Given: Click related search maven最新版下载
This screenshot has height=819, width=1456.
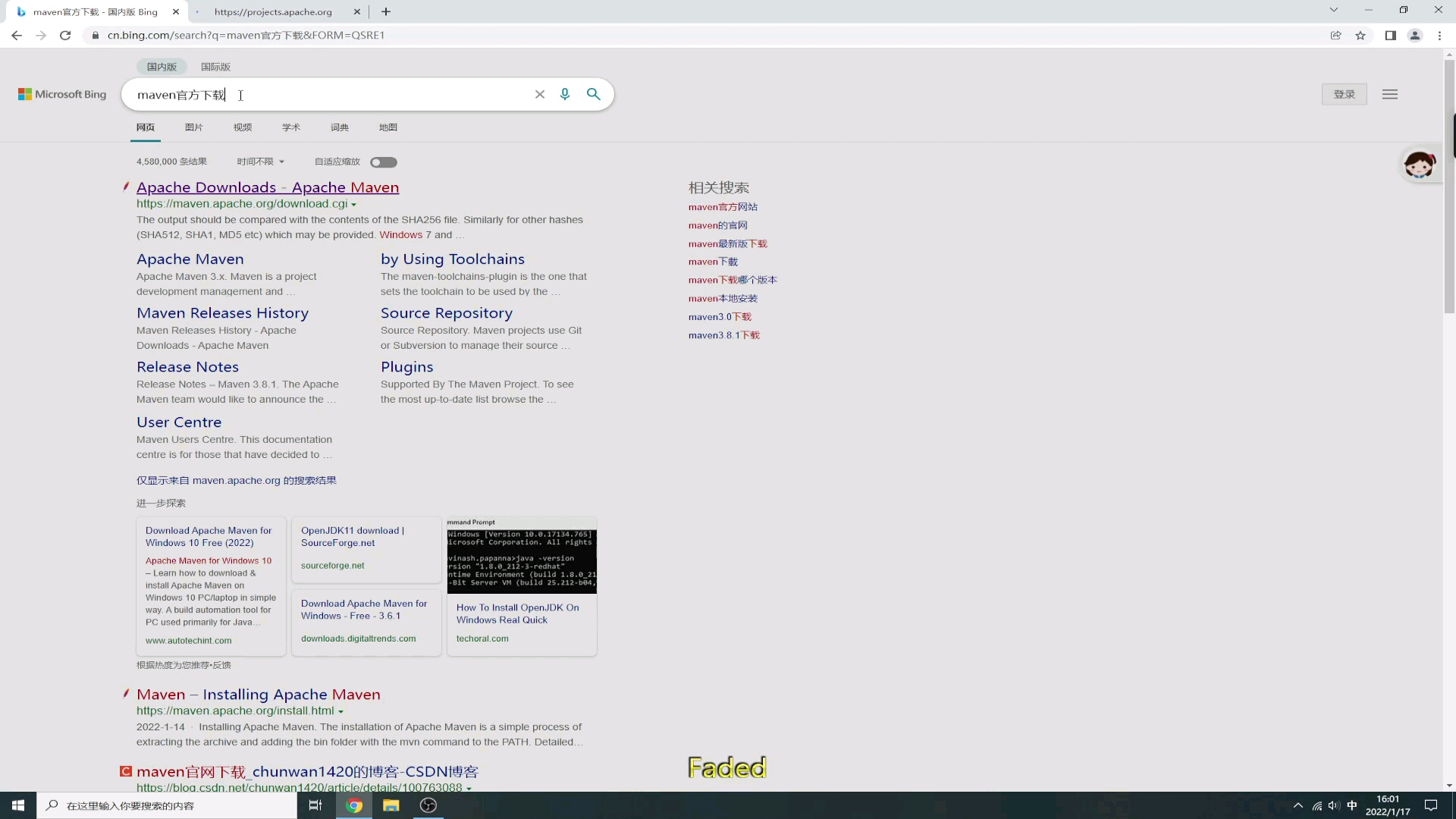Looking at the screenshot, I should point(728,243).
